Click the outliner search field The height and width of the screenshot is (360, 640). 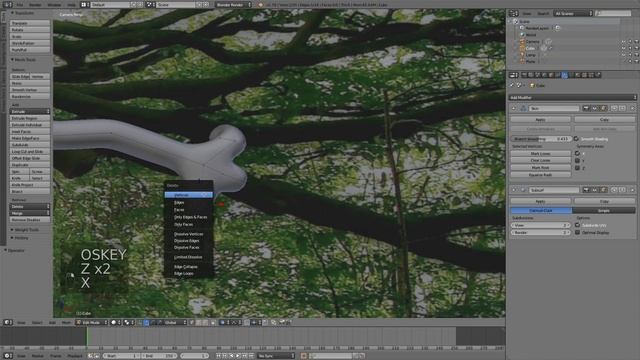[613, 13]
